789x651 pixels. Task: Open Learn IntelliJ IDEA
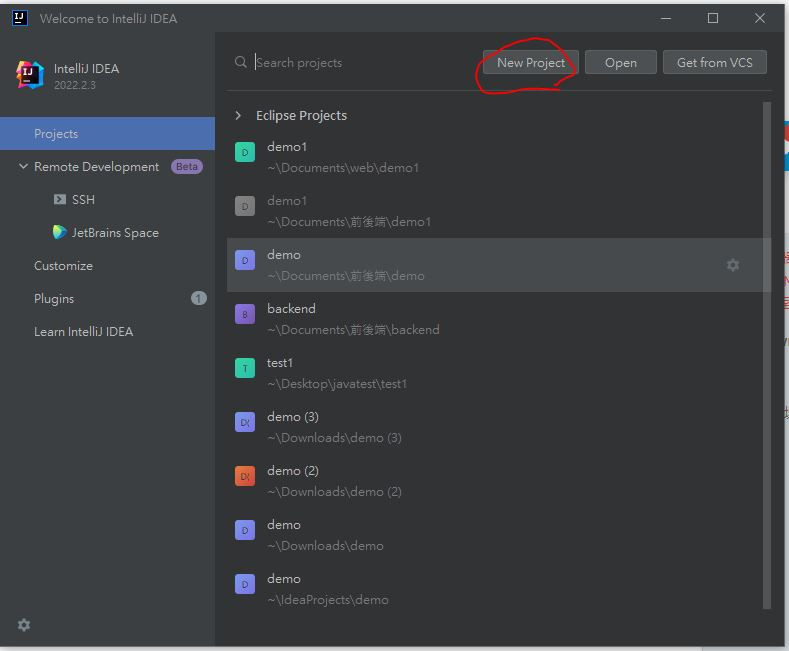[x=107, y=332]
